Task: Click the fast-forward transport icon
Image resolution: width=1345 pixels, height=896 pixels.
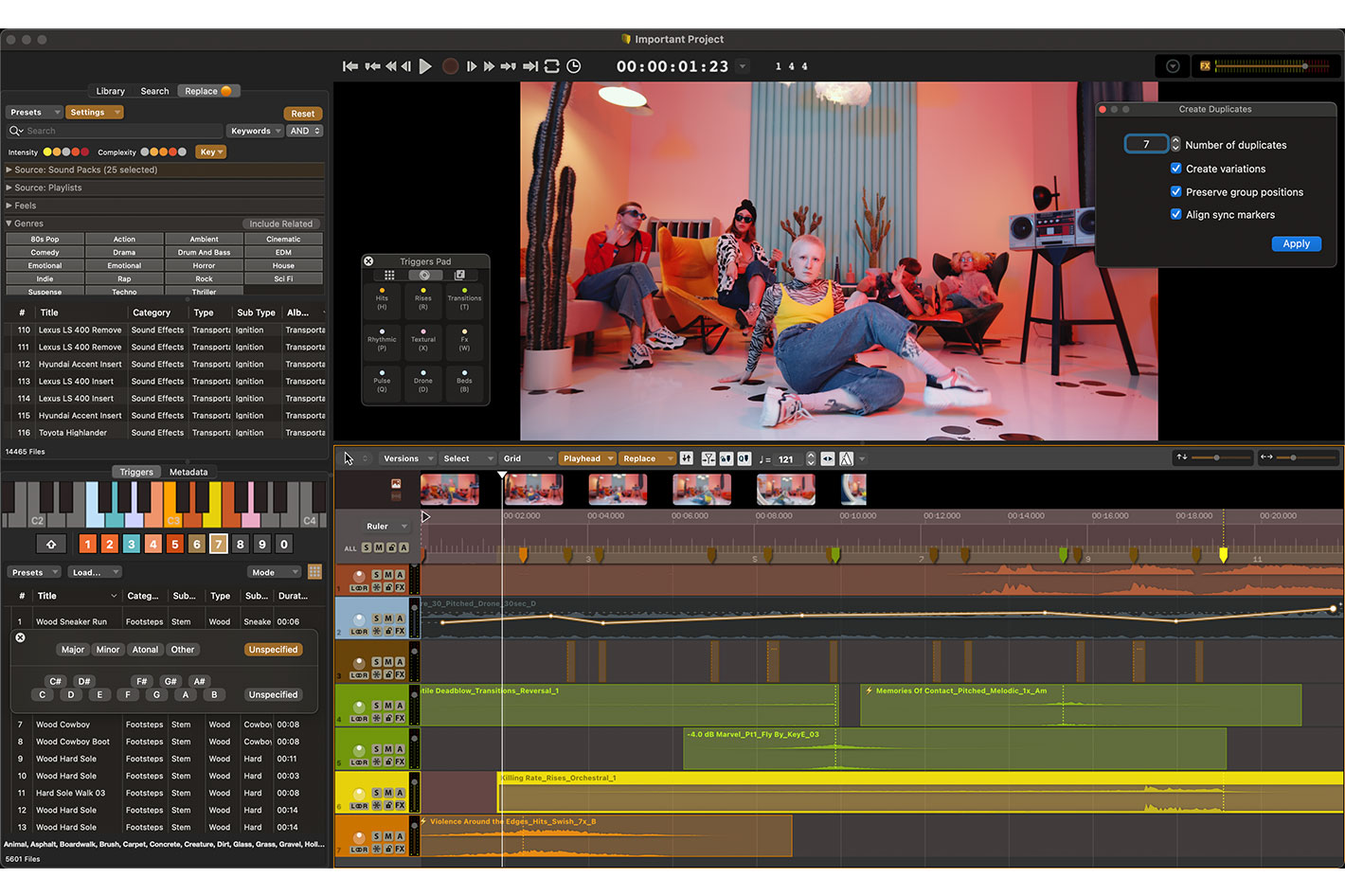Action: coord(489,66)
